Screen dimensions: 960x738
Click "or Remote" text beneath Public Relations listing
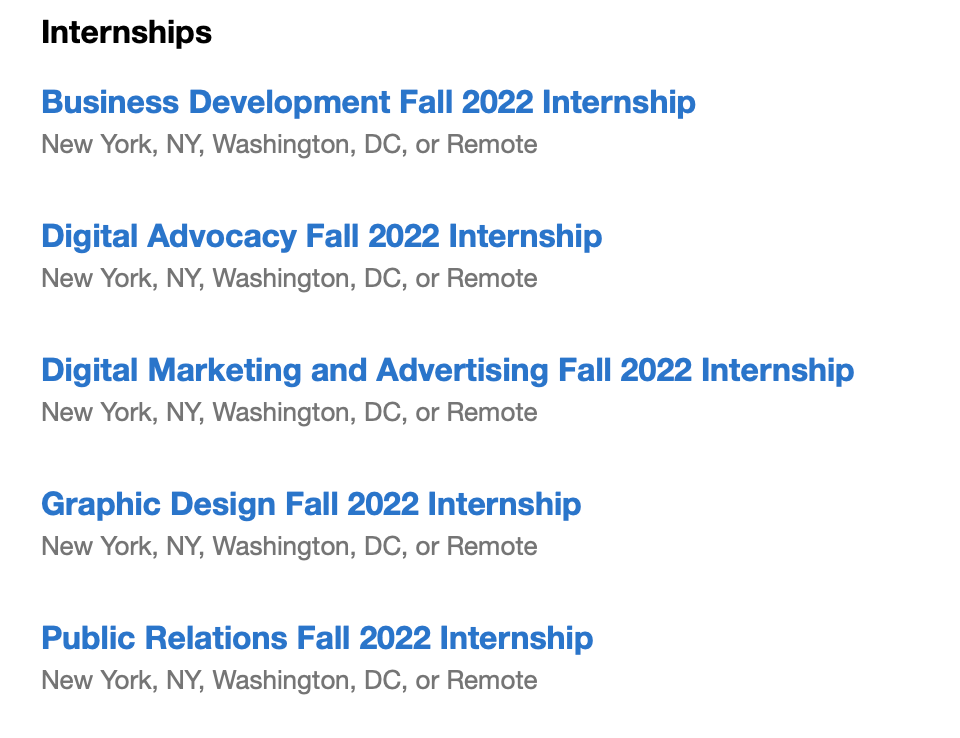pyautogui.click(x=477, y=681)
